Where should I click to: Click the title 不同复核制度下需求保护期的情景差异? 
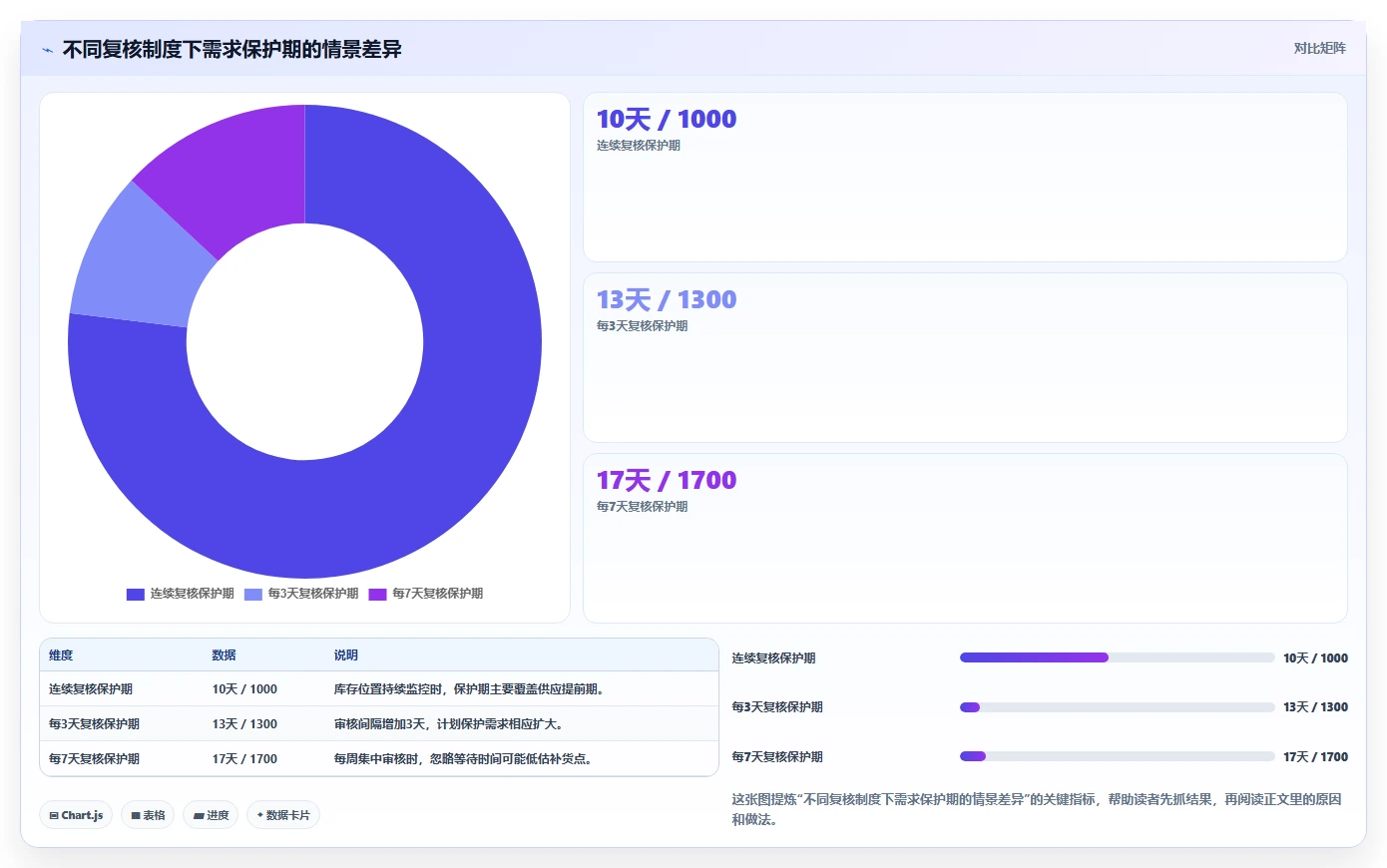click(232, 49)
